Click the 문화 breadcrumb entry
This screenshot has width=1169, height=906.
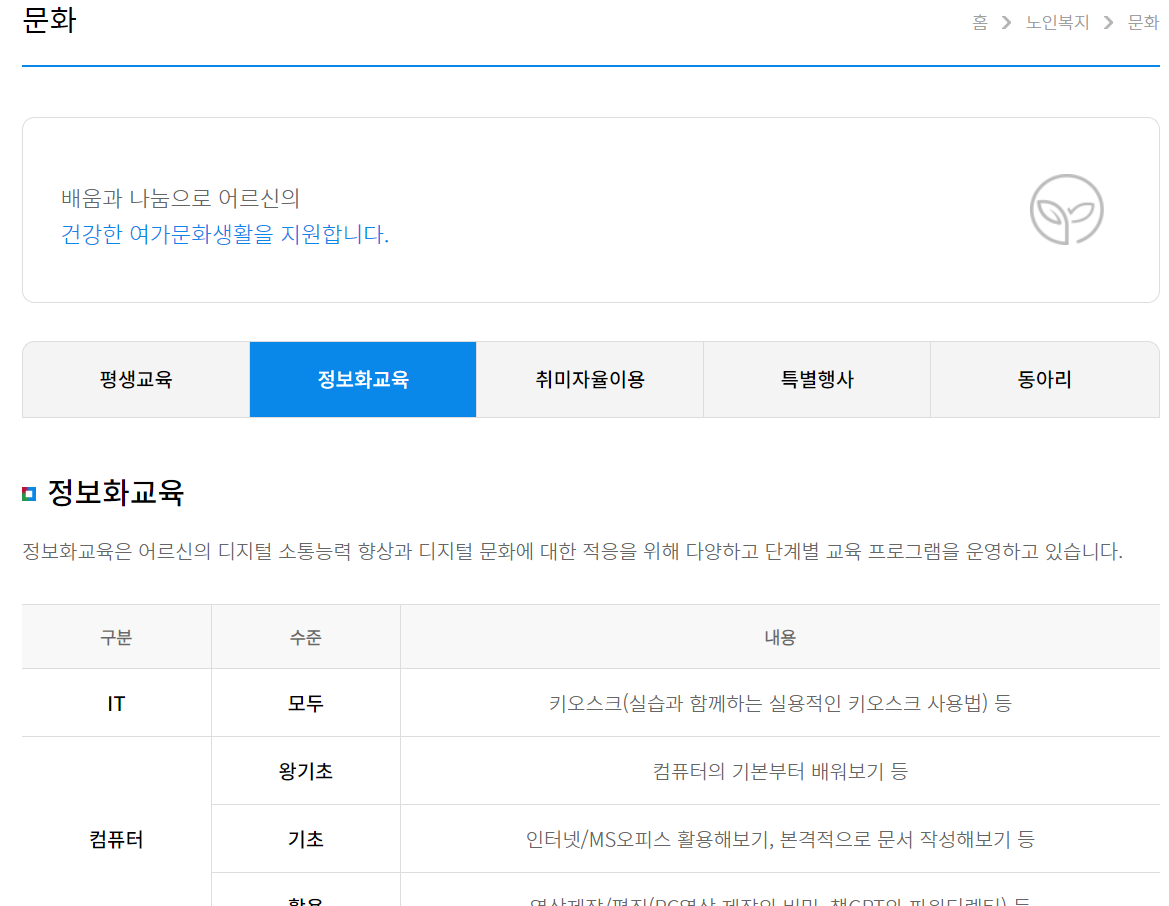(1142, 21)
